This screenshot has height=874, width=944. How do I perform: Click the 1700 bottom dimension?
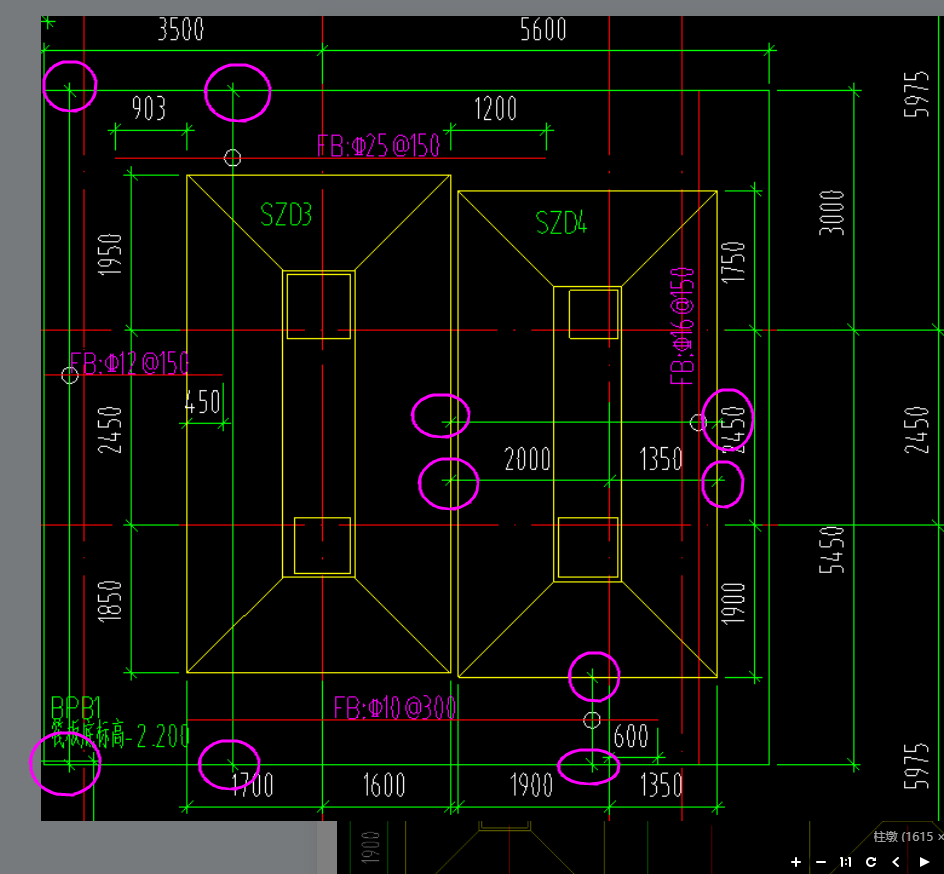tap(253, 786)
